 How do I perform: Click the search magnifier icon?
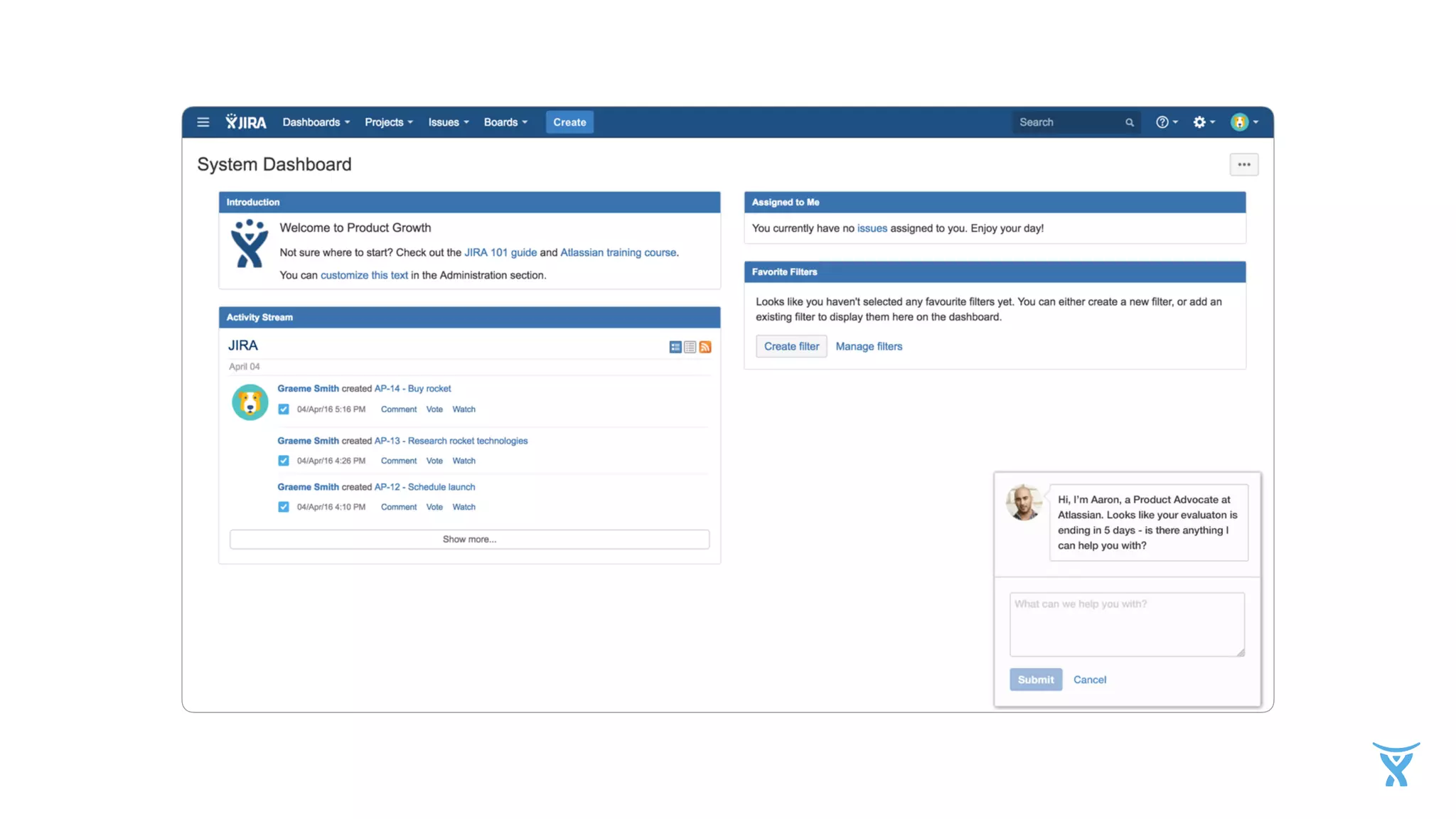[x=1129, y=122]
